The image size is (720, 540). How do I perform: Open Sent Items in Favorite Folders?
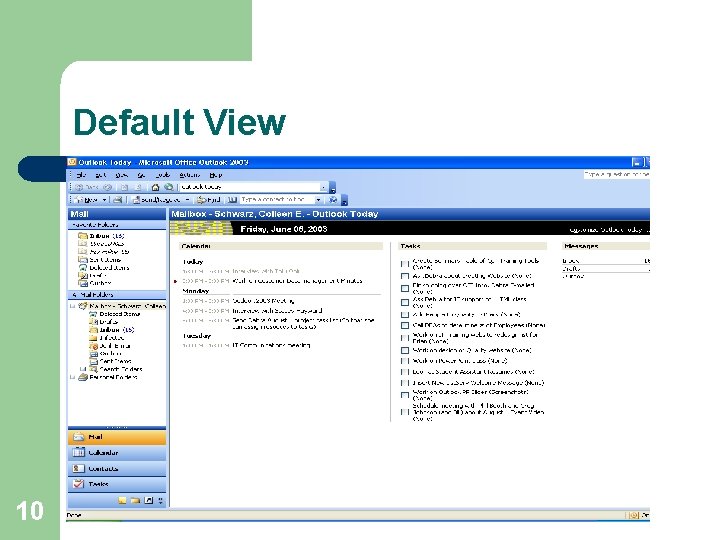[100, 259]
